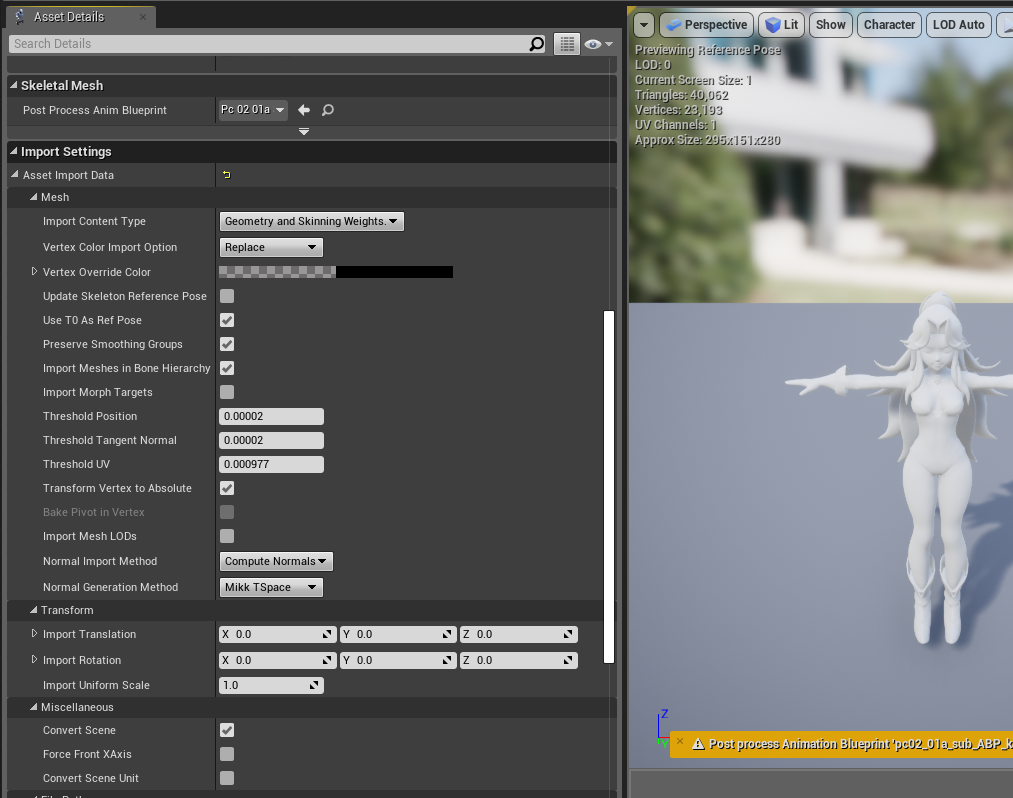The width and height of the screenshot is (1013, 798).
Task: Click the Threshold Position value field
Action: 271,416
